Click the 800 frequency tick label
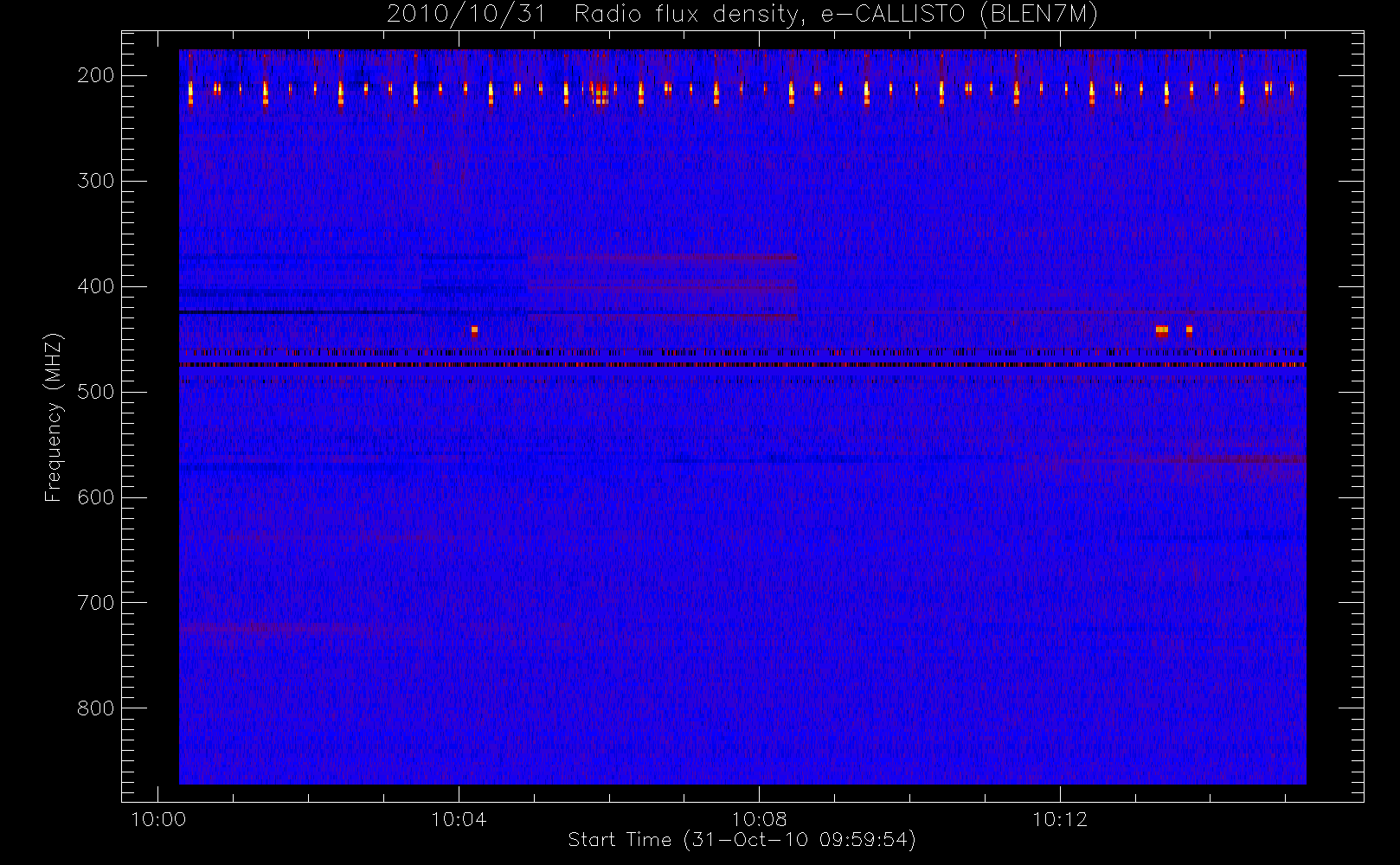Screen dimensions: 1400x865 (96, 708)
